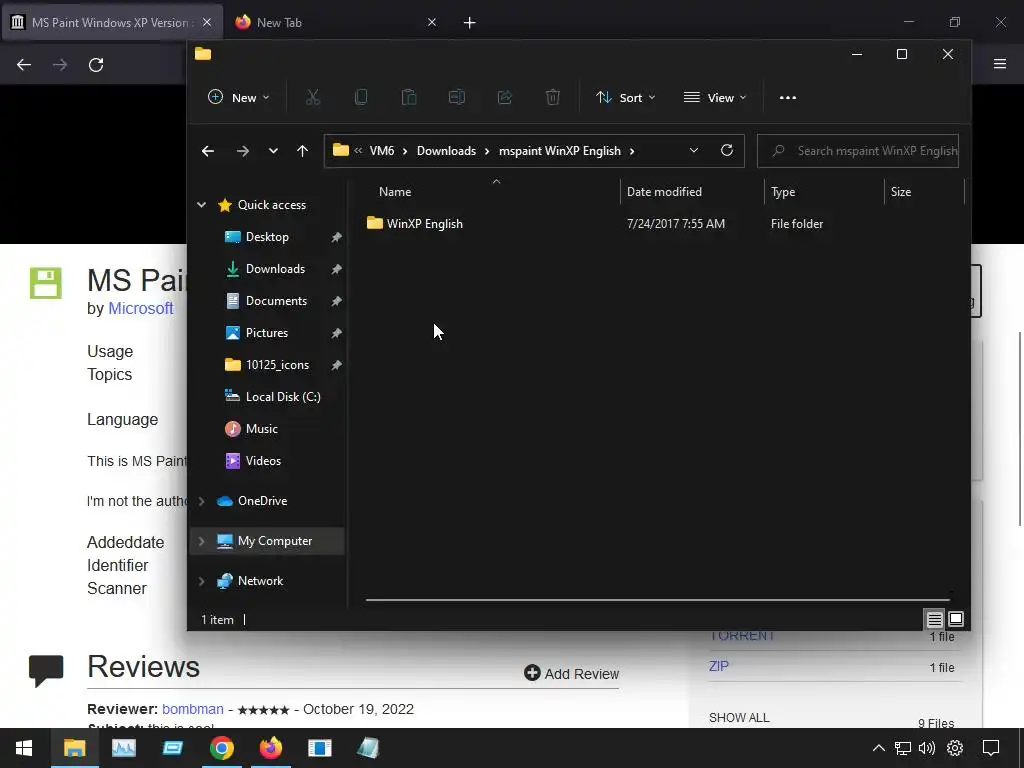Open the See more ellipsis menu
The image size is (1024, 768).
click(x=788, y=97)
